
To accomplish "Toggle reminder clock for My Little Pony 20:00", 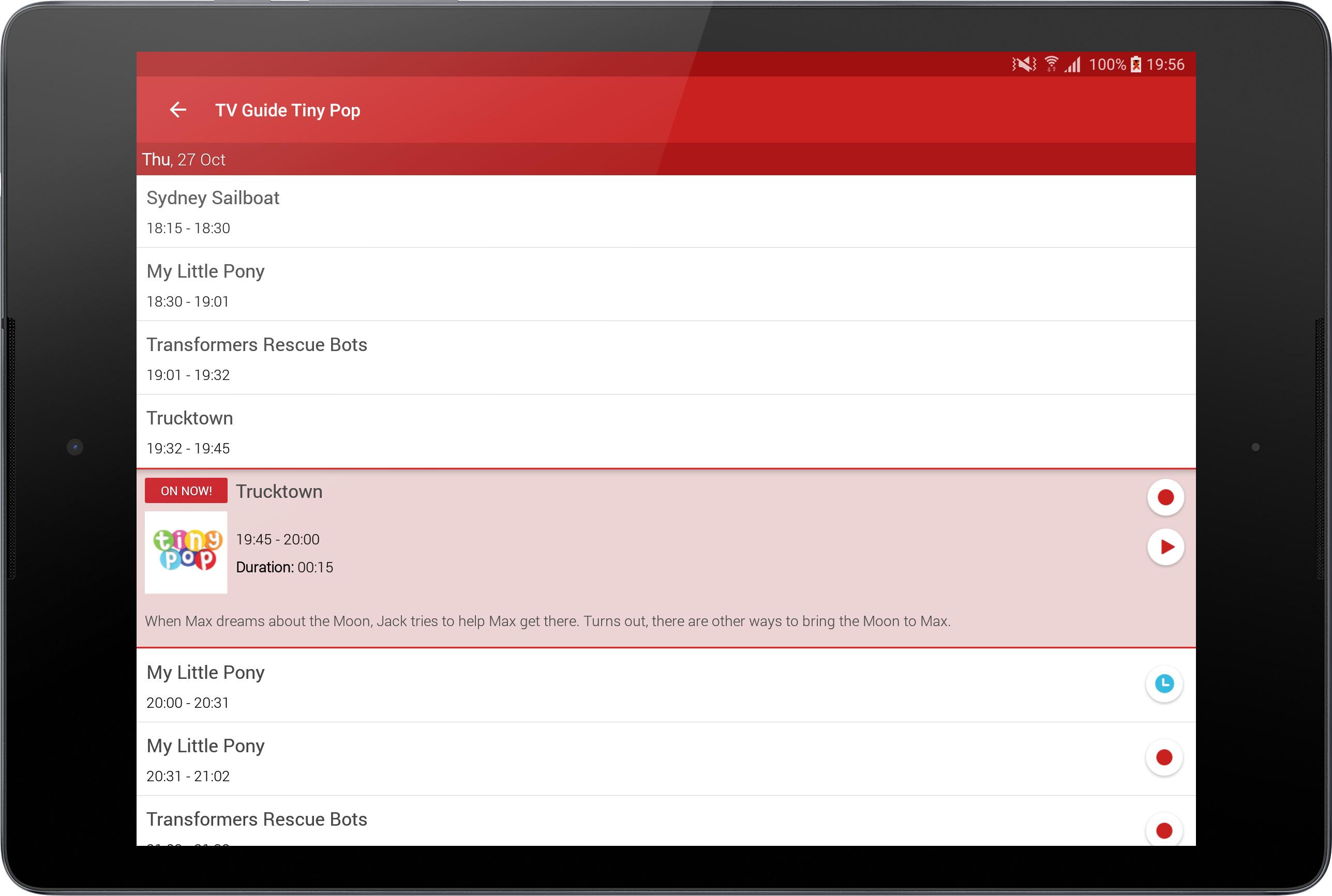I will 1164,684.
